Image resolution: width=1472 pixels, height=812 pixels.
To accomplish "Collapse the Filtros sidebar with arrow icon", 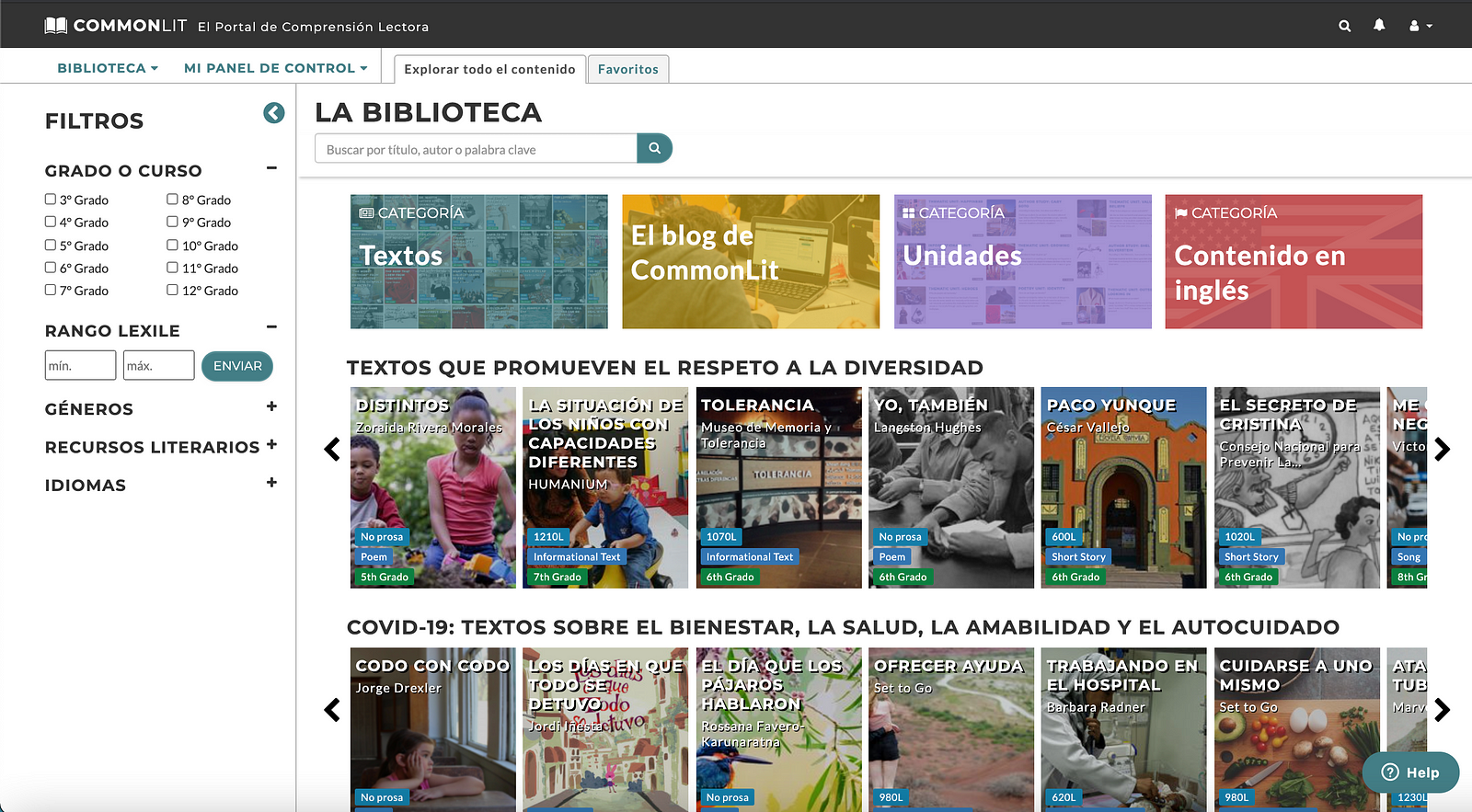I will (x=274, y=113).
